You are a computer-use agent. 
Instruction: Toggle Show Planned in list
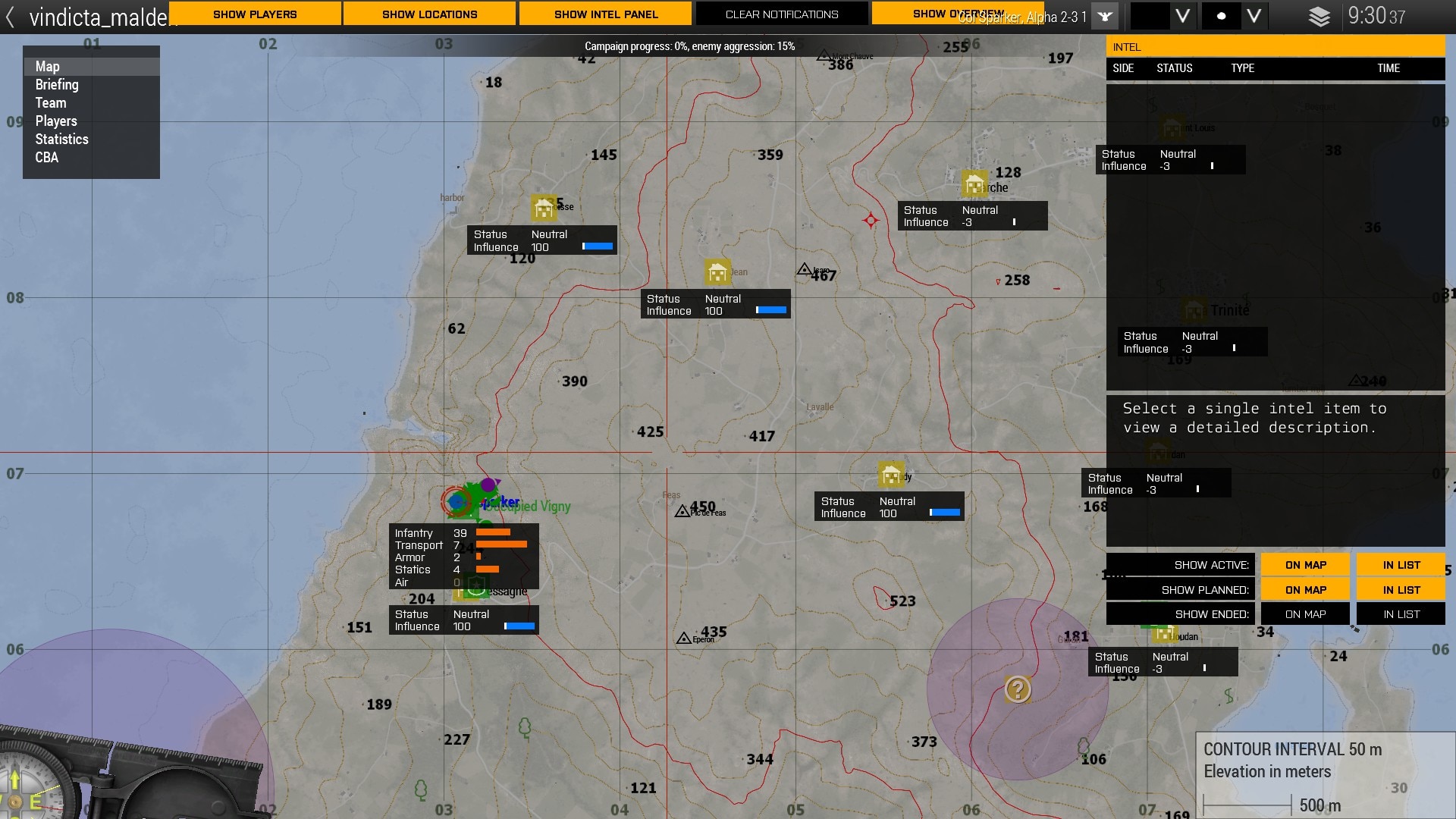(x=1401, y=590)
